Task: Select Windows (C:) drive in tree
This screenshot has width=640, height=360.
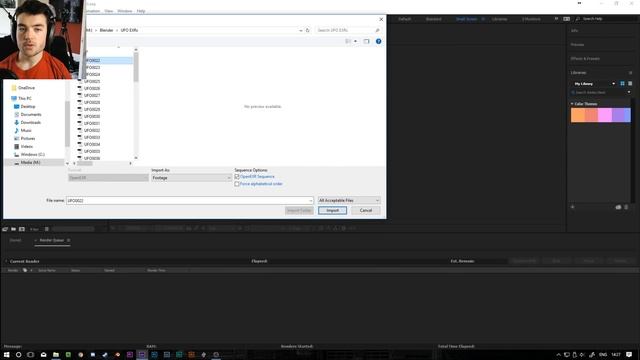Action: 33,155
